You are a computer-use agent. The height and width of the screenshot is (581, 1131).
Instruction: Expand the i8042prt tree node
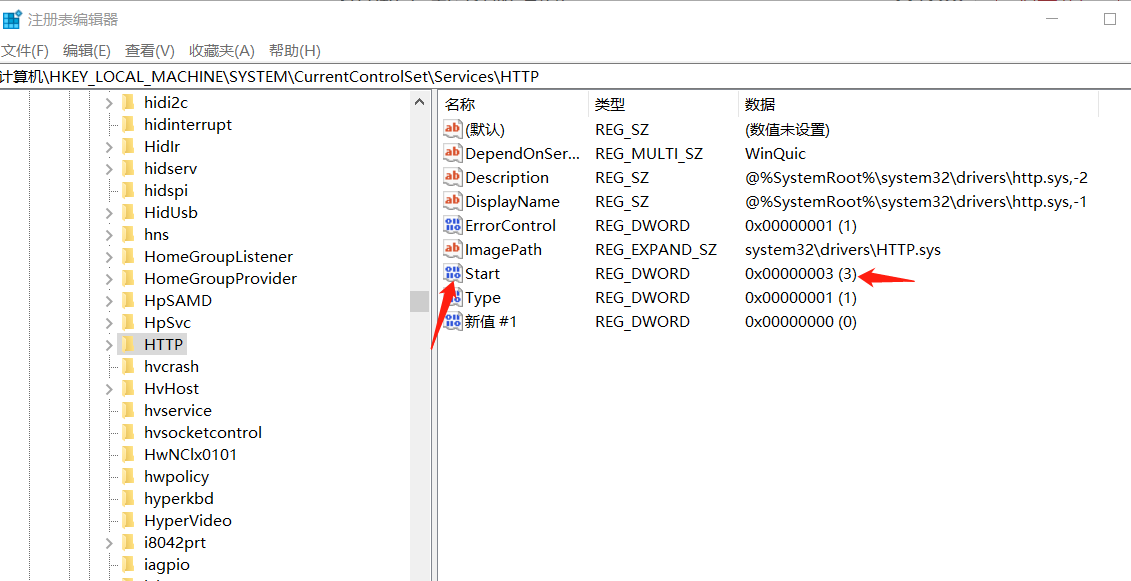[109, 543]
